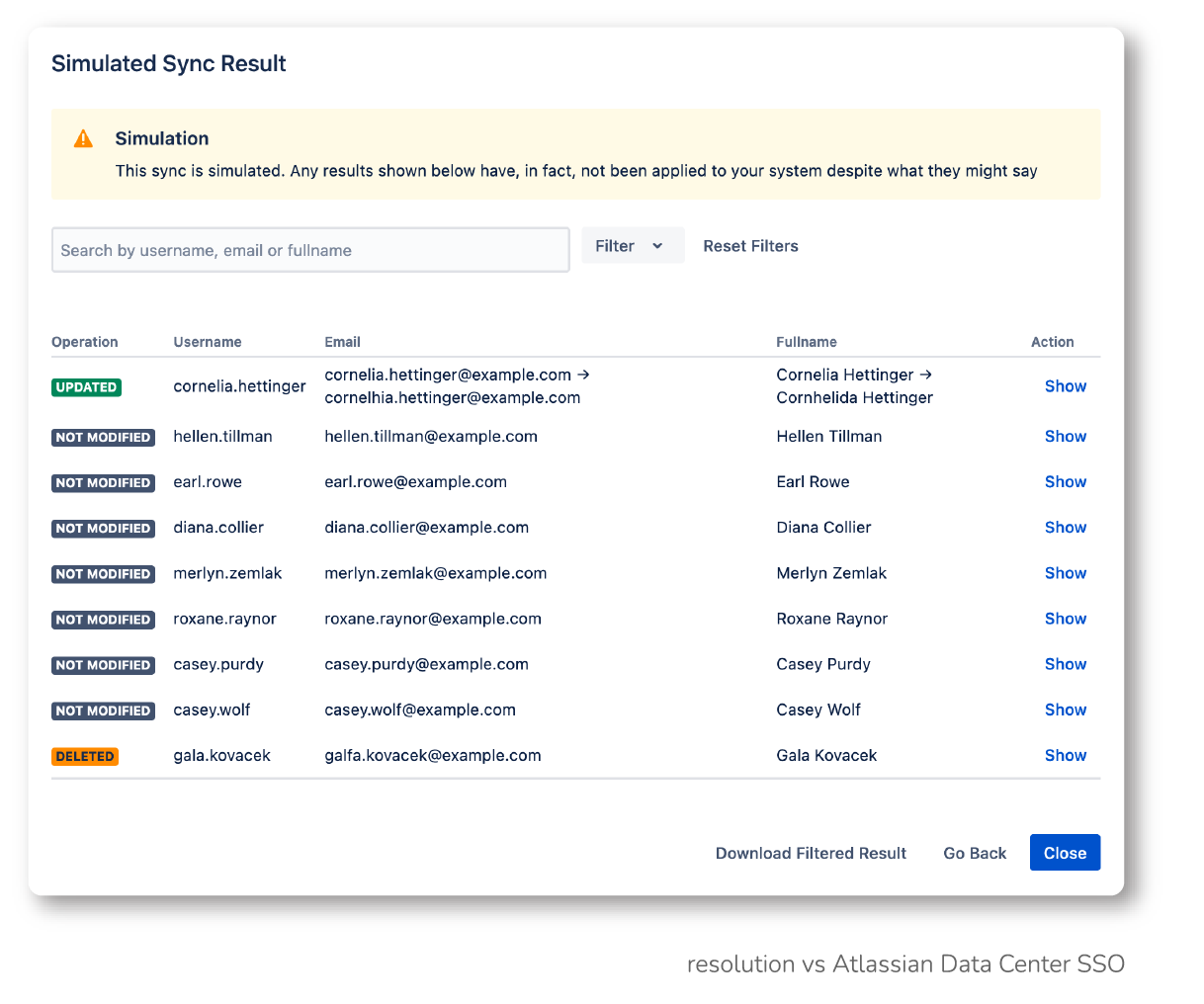The width and height of the screenshot is (1204, 1004).
Task: Show details for hellen.tillman
Action: pos(1066,436)
